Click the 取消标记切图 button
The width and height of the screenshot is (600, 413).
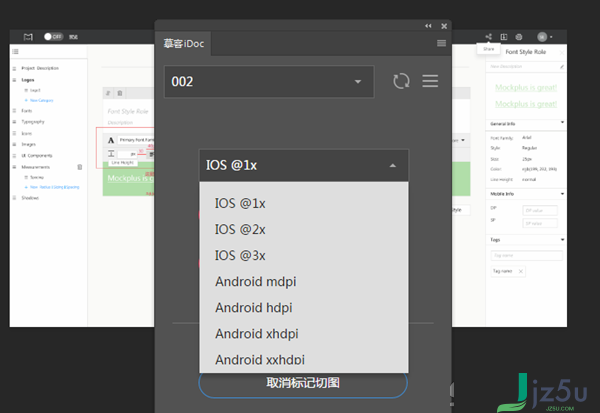(303, 383)
